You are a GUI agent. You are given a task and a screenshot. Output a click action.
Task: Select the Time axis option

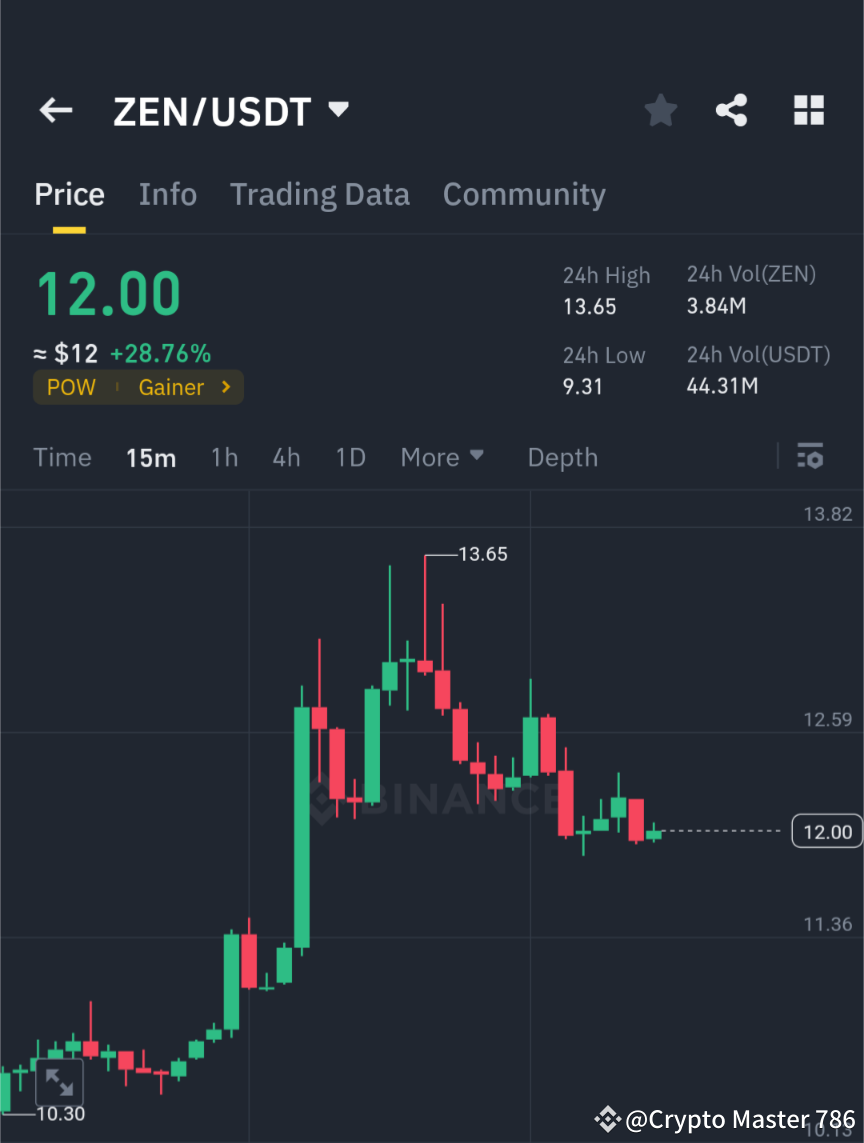coord(62,457)
